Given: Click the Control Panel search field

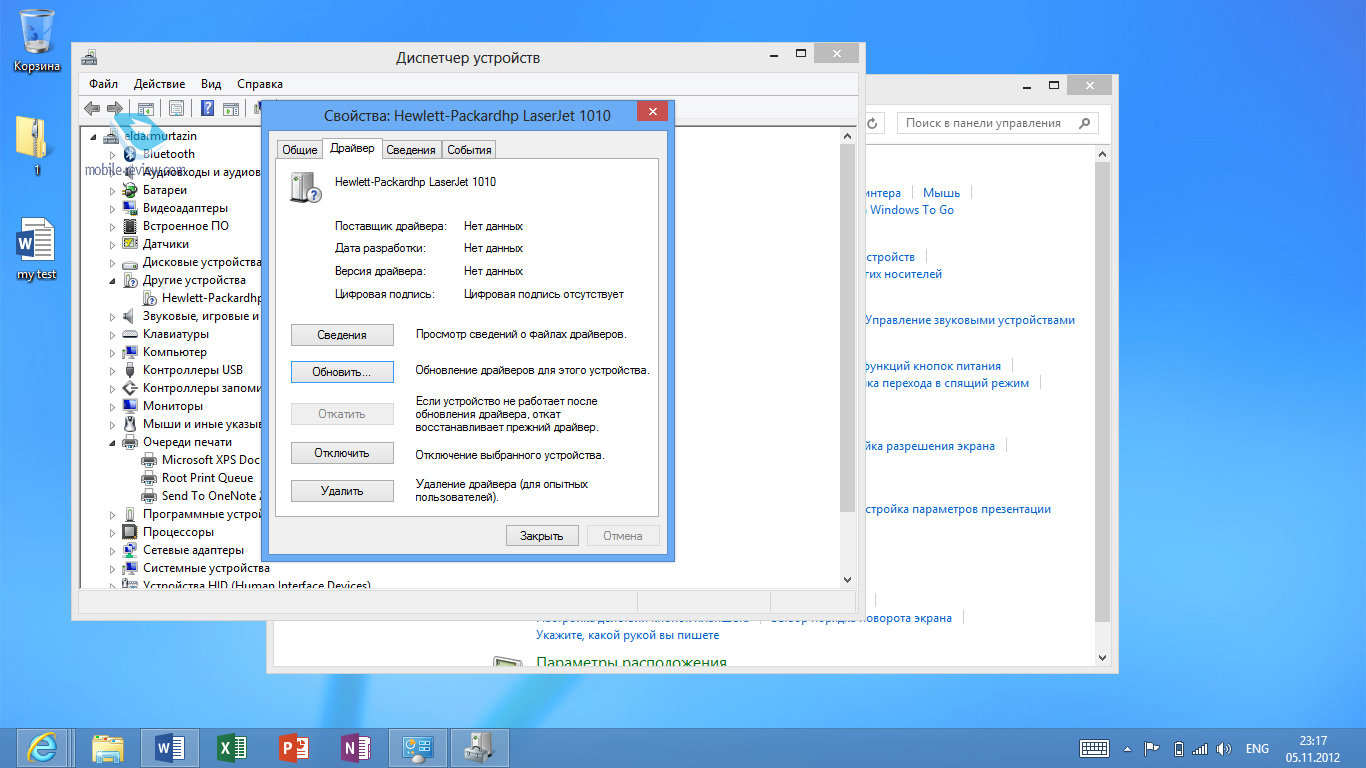Looking at the screenshot, I should point(997,123).
